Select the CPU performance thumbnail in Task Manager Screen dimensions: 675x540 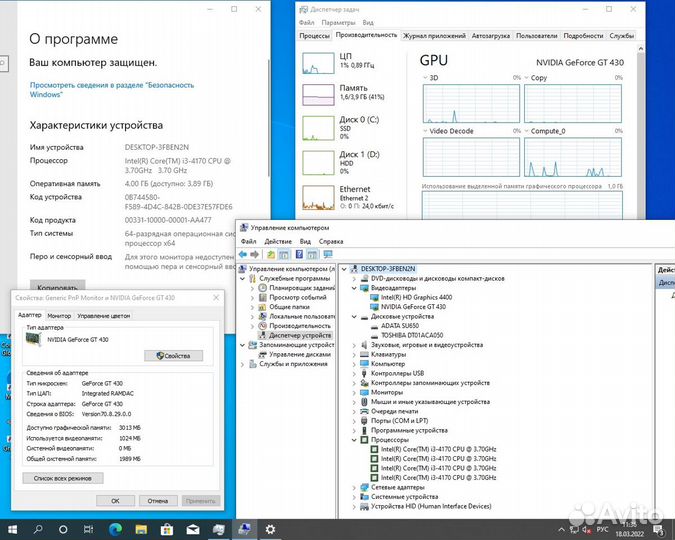[x=318, y=63]
